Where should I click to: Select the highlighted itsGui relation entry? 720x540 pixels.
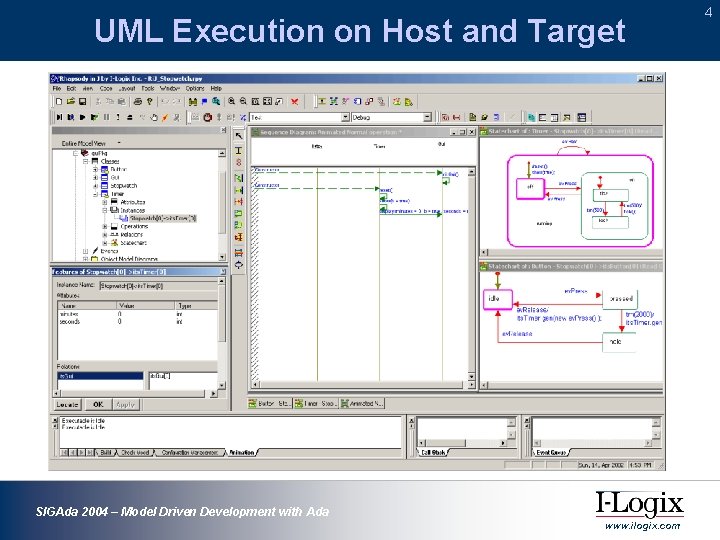[100, 376]
